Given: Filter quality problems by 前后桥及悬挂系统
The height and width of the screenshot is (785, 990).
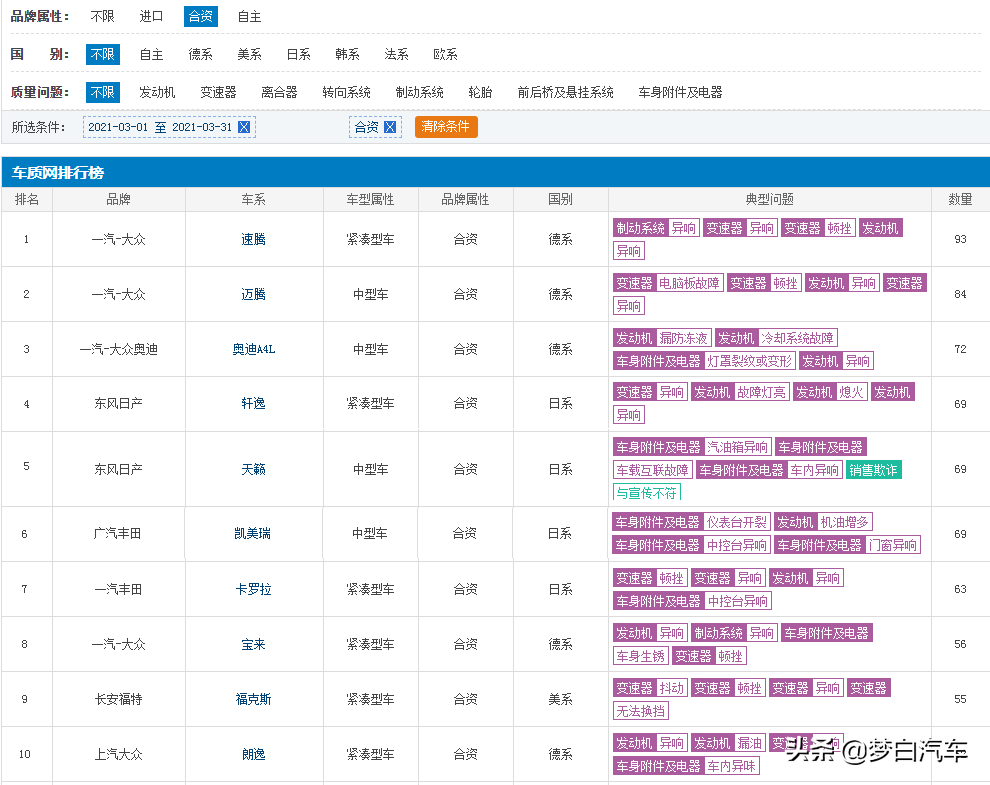Looking at the screenshot, I should coord(566,92).
